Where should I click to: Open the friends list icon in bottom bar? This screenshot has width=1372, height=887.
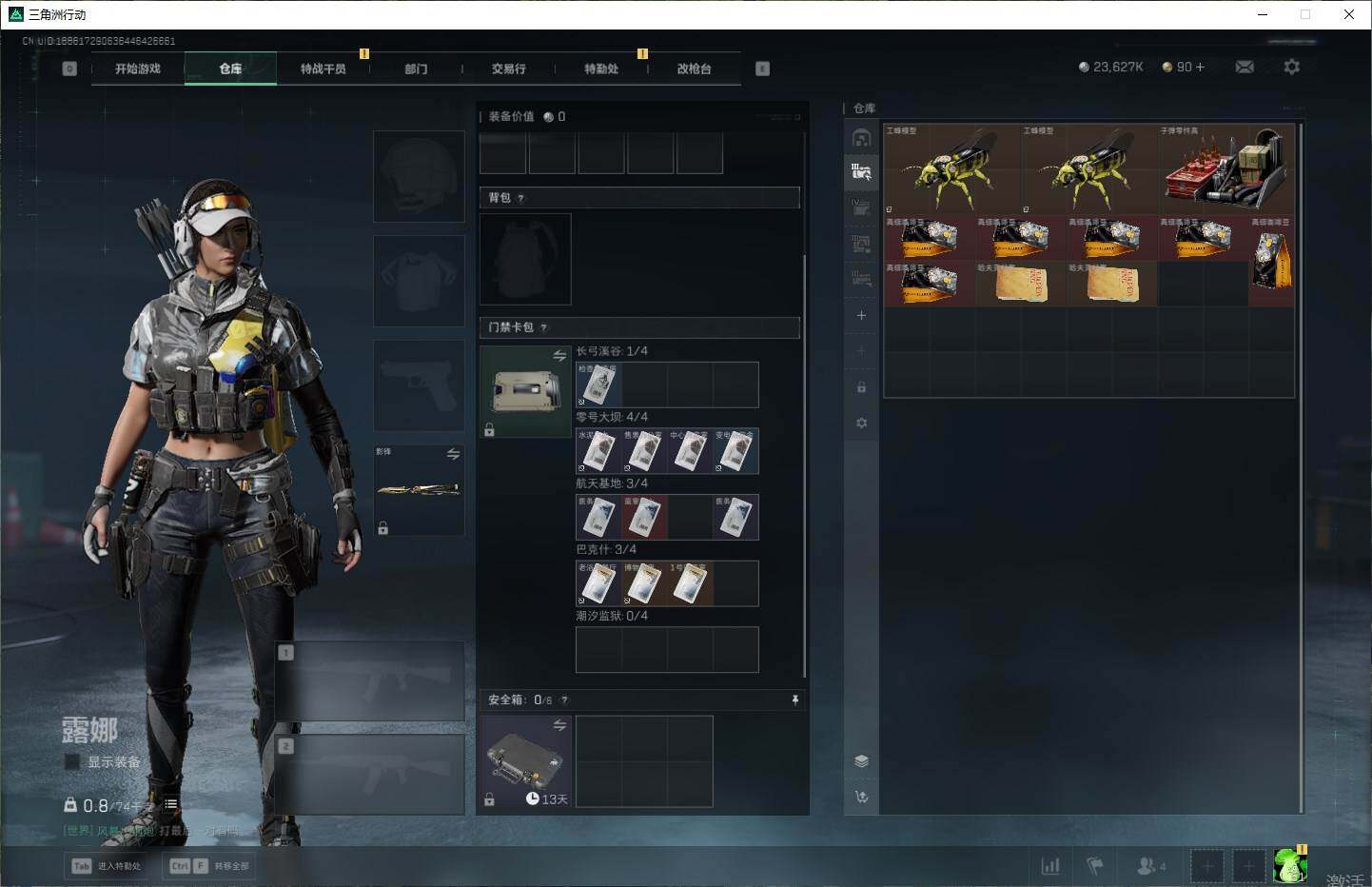click(x=1150, y=866)
